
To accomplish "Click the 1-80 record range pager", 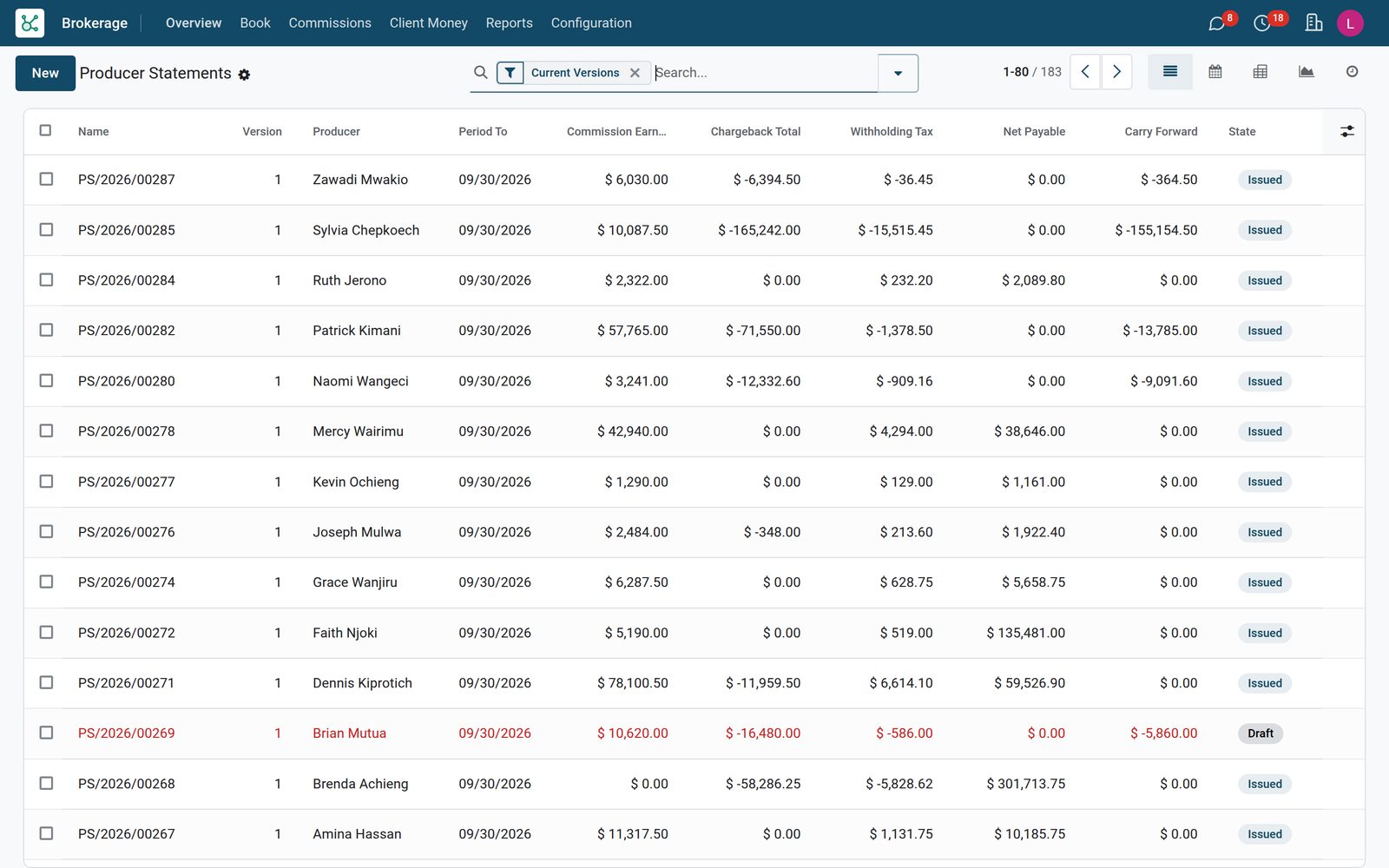I will click(x=1016, y=72).
